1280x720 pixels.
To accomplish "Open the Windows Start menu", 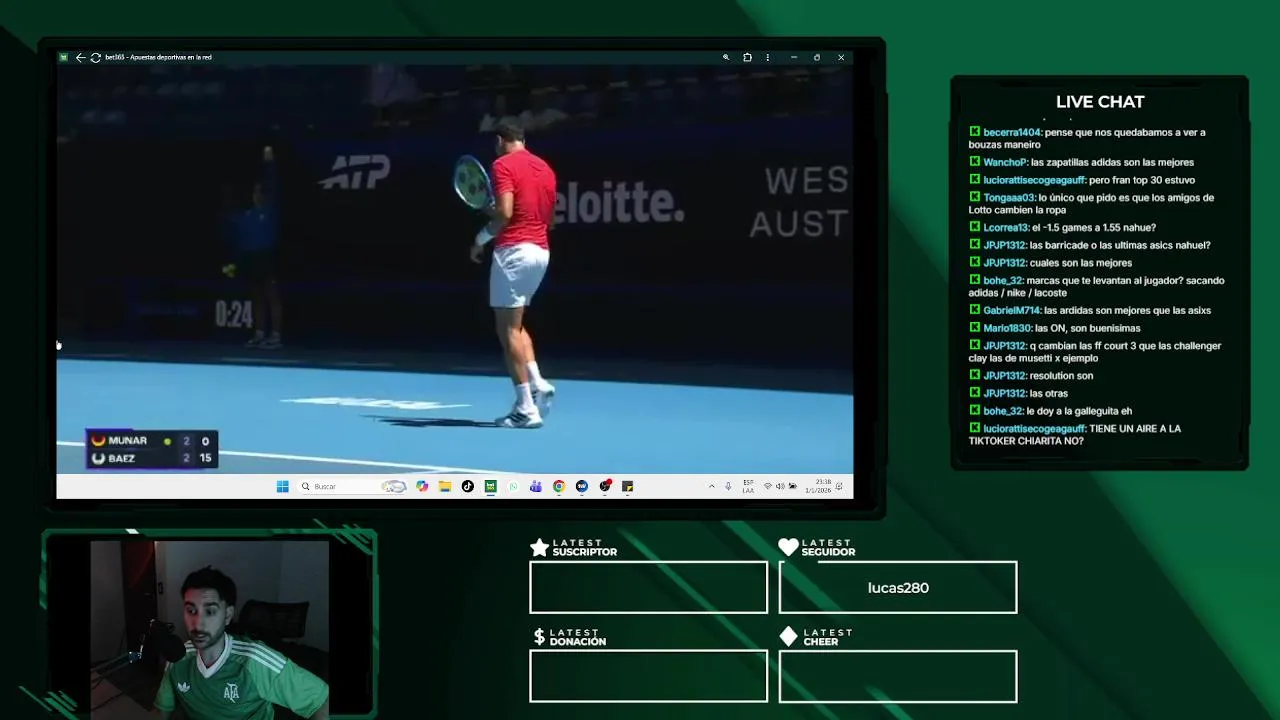I will coord(282,486).
